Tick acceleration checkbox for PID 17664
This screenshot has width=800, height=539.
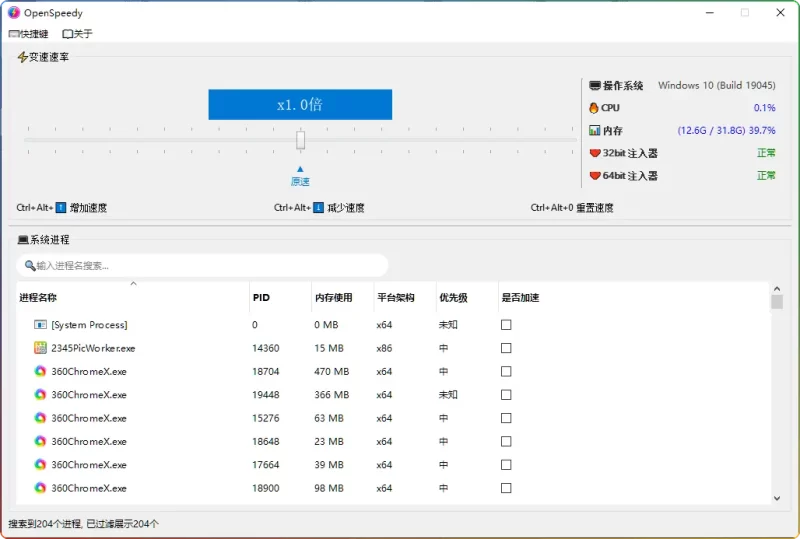click(506, 464)
